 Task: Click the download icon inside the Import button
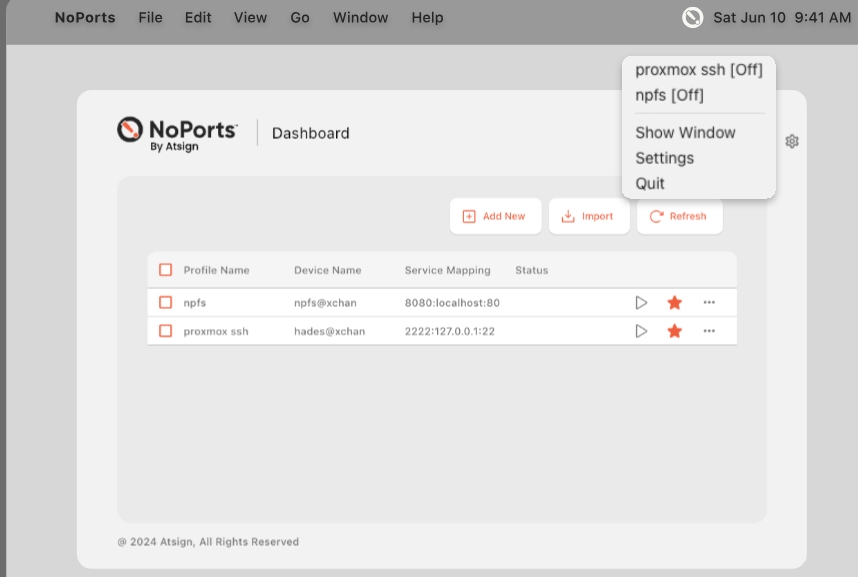tap(567, 216)
